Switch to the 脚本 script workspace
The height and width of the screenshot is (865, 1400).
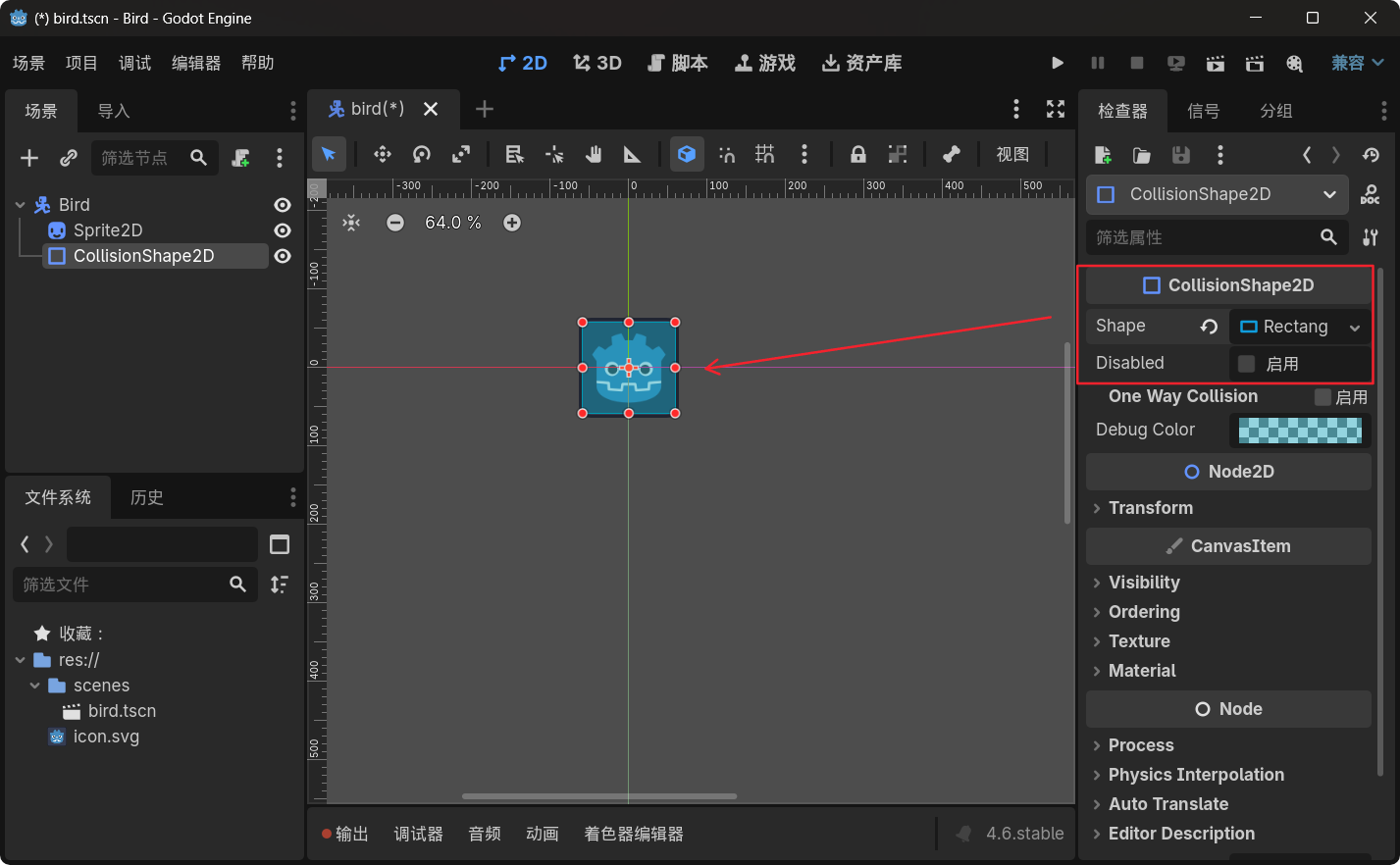[x=678, y=63]
